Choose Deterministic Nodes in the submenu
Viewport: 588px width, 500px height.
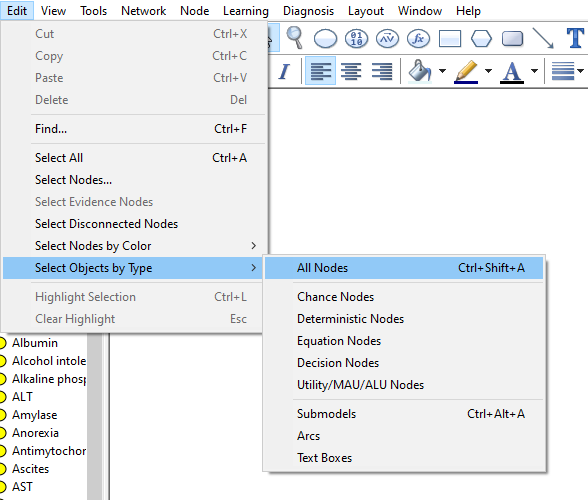tap(404, 319)
